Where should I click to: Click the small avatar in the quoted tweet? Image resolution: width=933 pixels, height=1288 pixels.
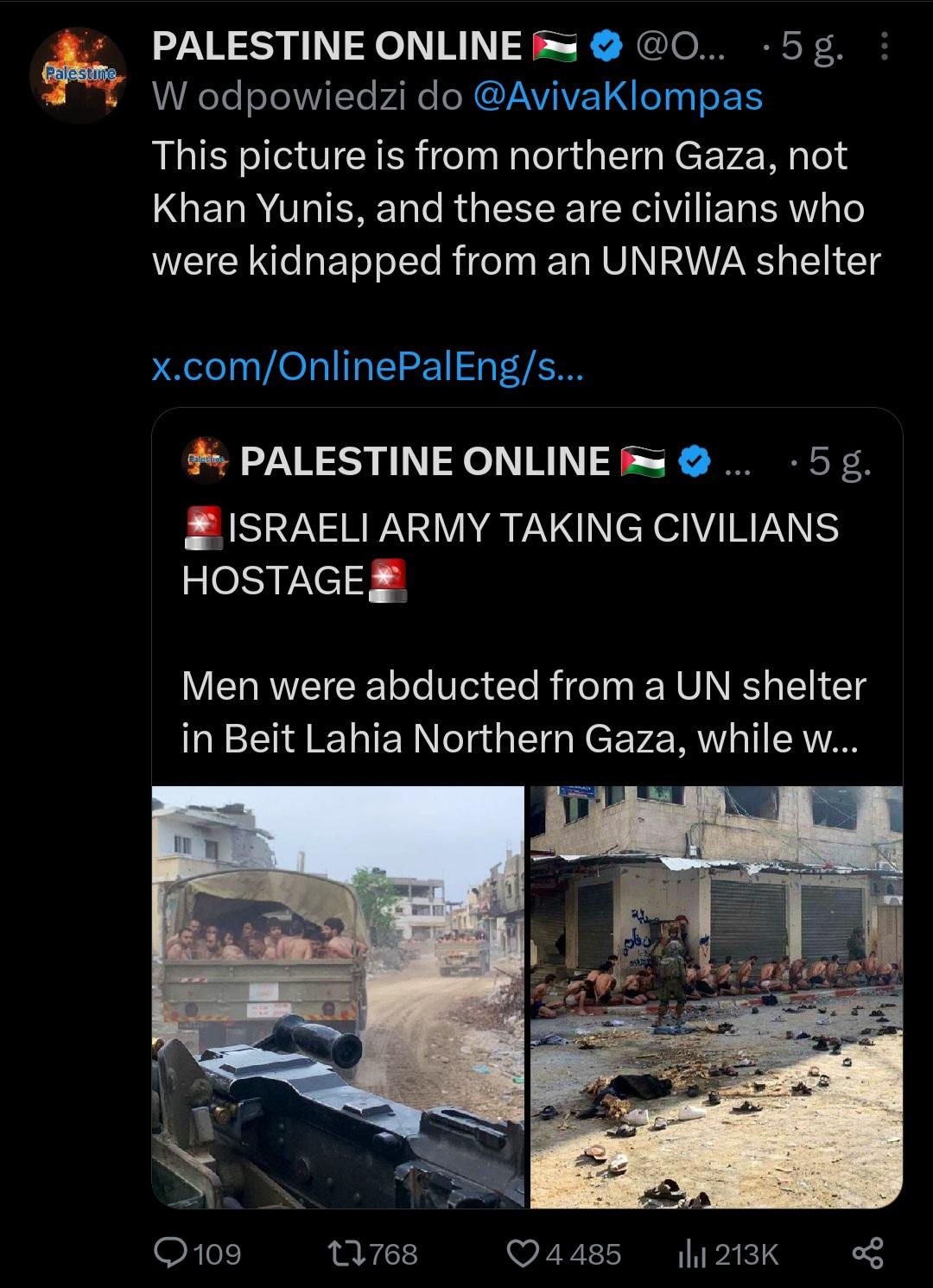click(206, 461)
